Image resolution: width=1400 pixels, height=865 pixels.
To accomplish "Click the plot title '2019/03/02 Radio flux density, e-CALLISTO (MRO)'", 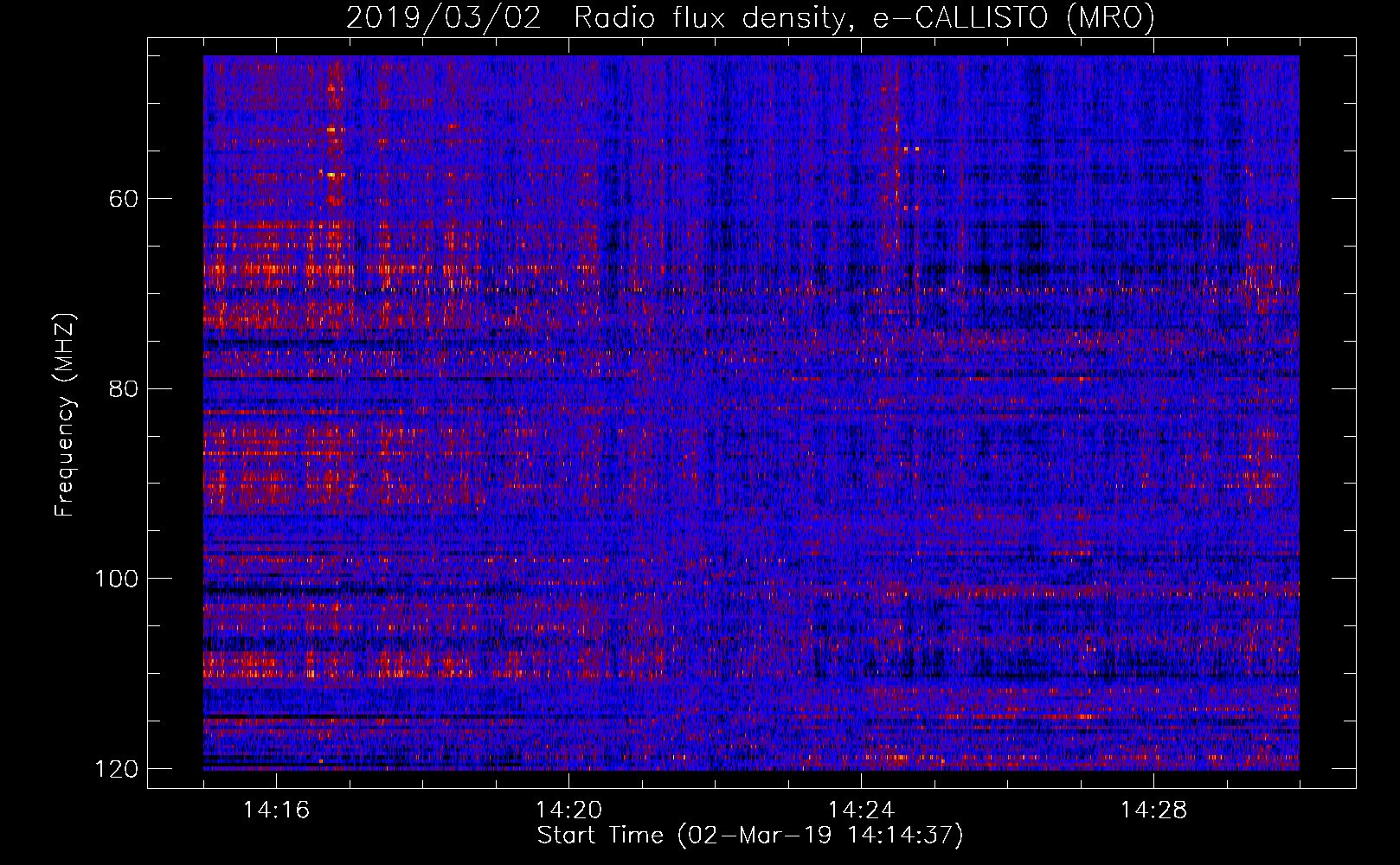I will tap(750, 17).
